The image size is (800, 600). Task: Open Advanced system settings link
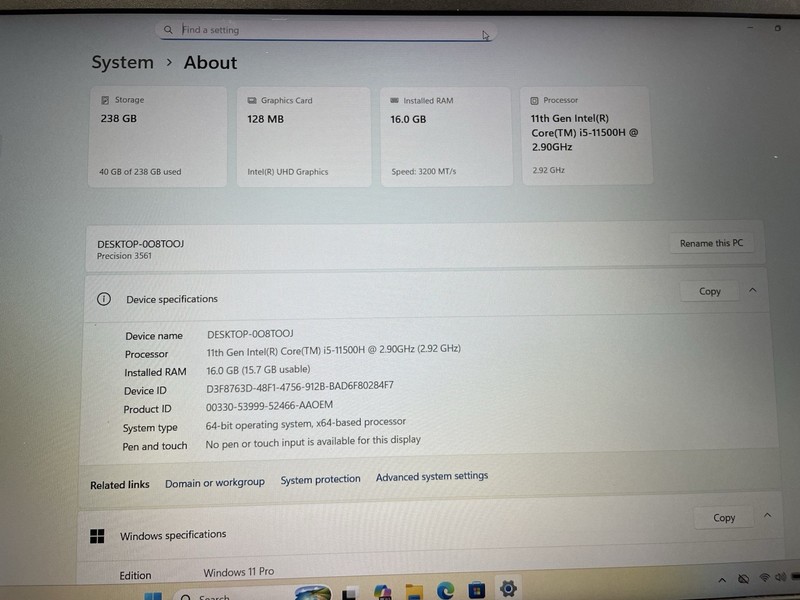coord(432,477)
